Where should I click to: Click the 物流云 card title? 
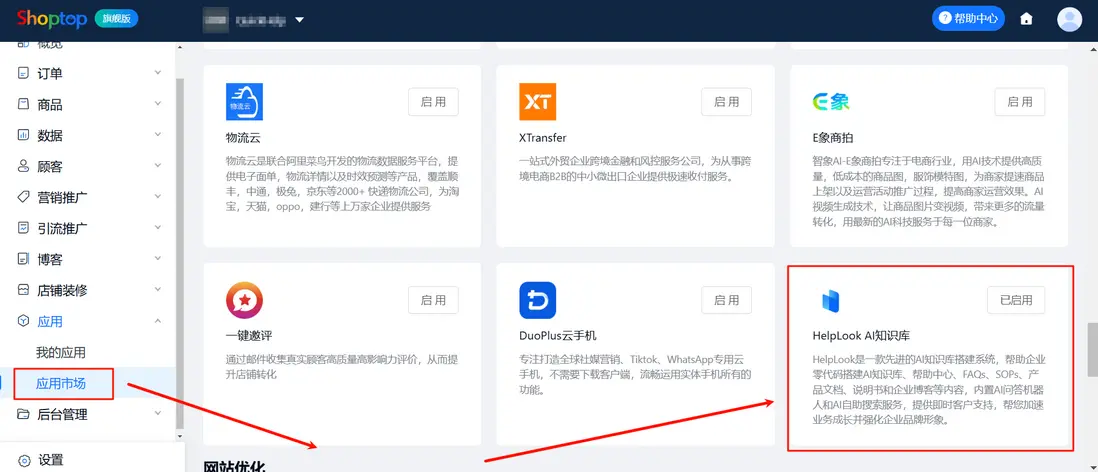point(243,137)
